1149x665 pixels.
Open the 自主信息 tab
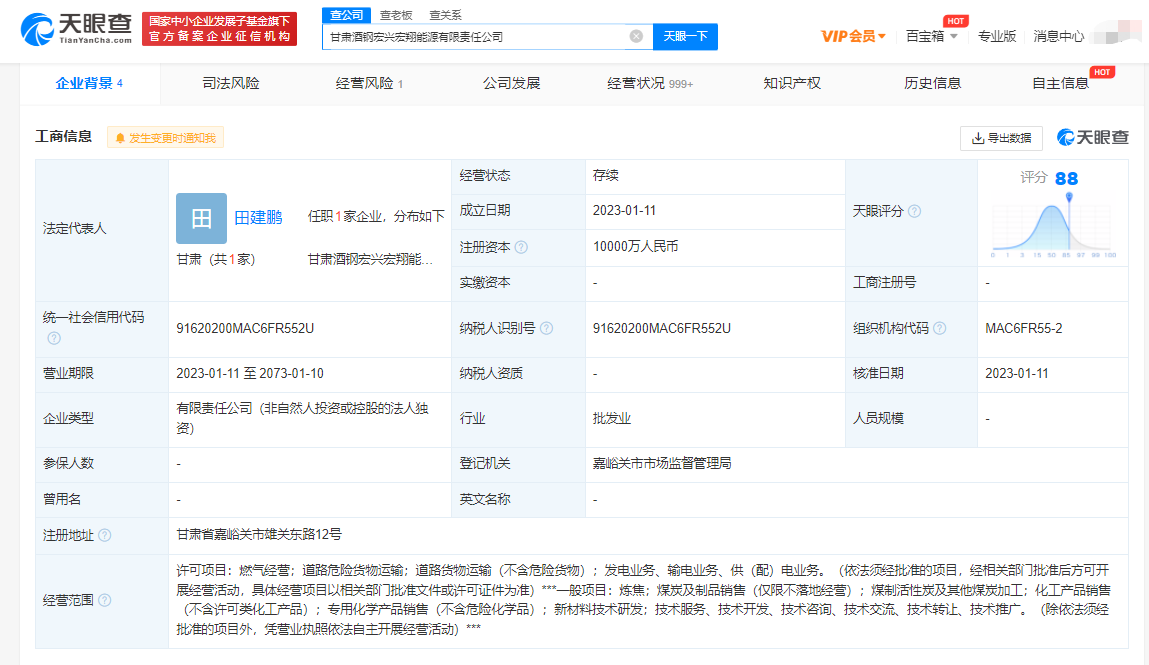[1060, 83]
